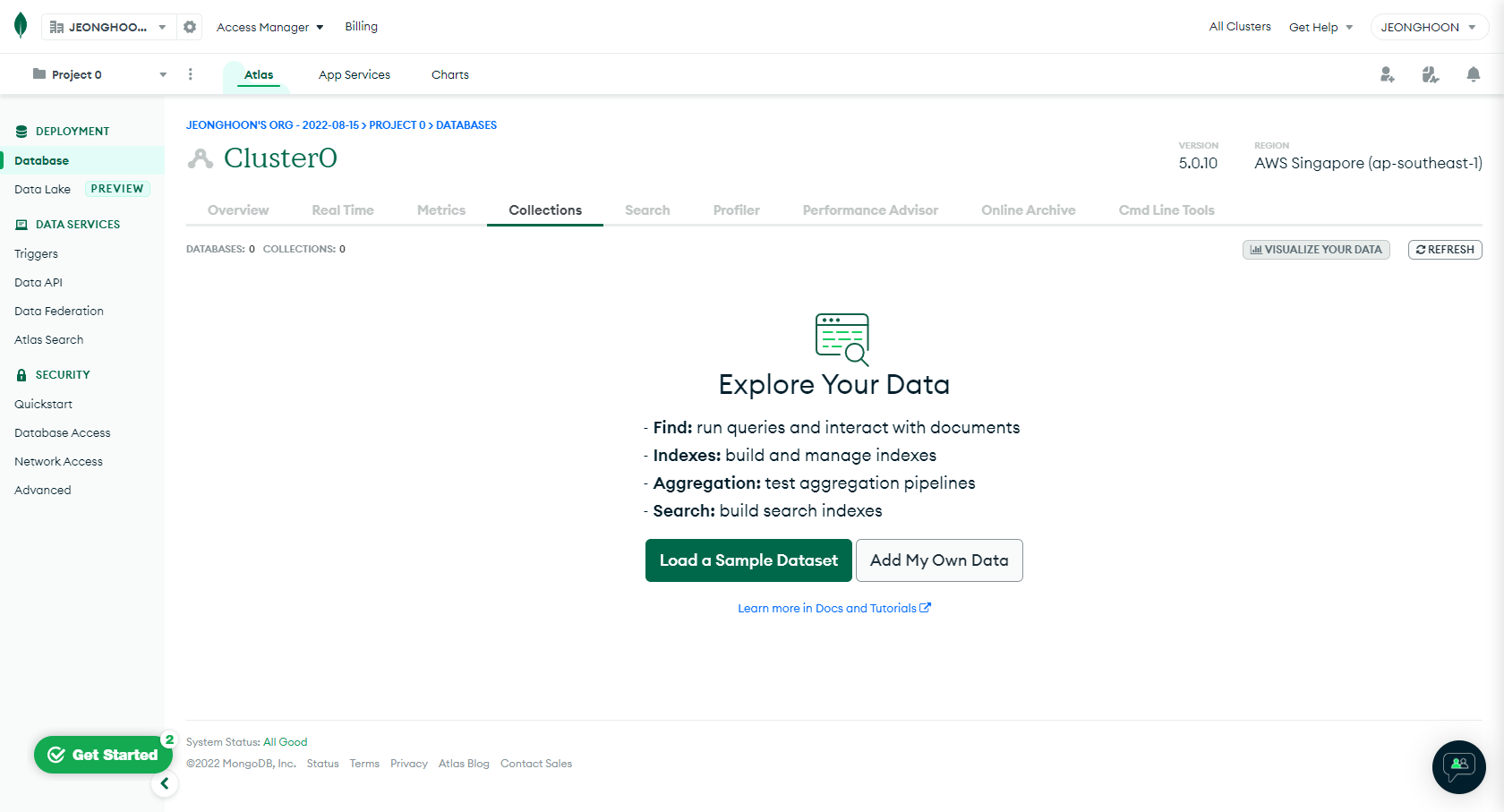1504x812 pixels.
Task: Click the All Good system status link
Action: click(x=285, y=742)
